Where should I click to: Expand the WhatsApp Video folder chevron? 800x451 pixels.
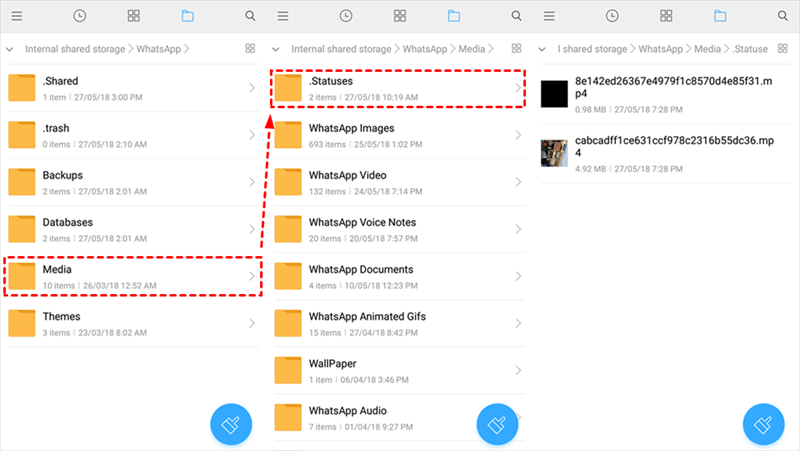[x=517, y=182]
